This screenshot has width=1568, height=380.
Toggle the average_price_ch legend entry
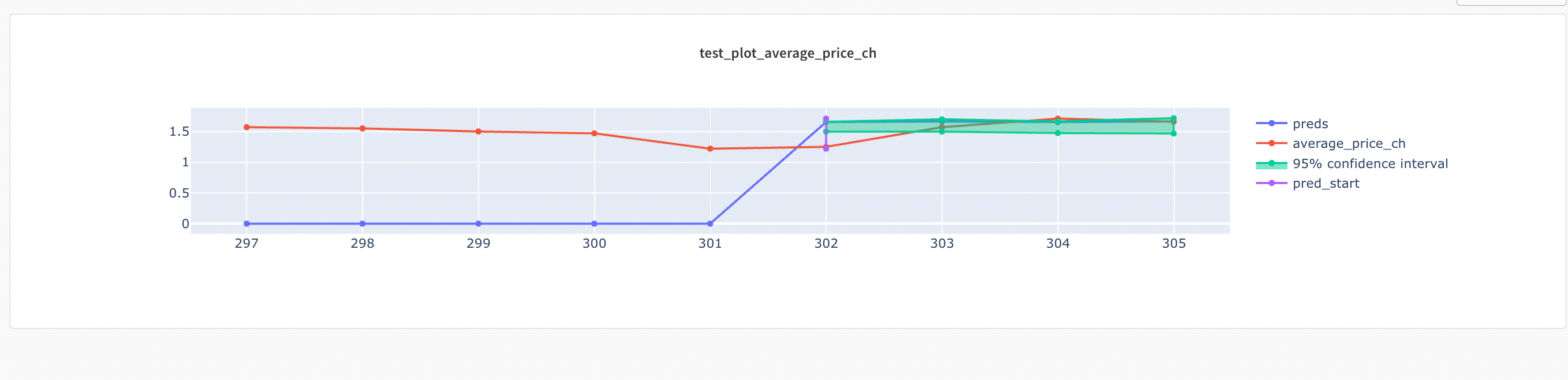coord(1348,144)
